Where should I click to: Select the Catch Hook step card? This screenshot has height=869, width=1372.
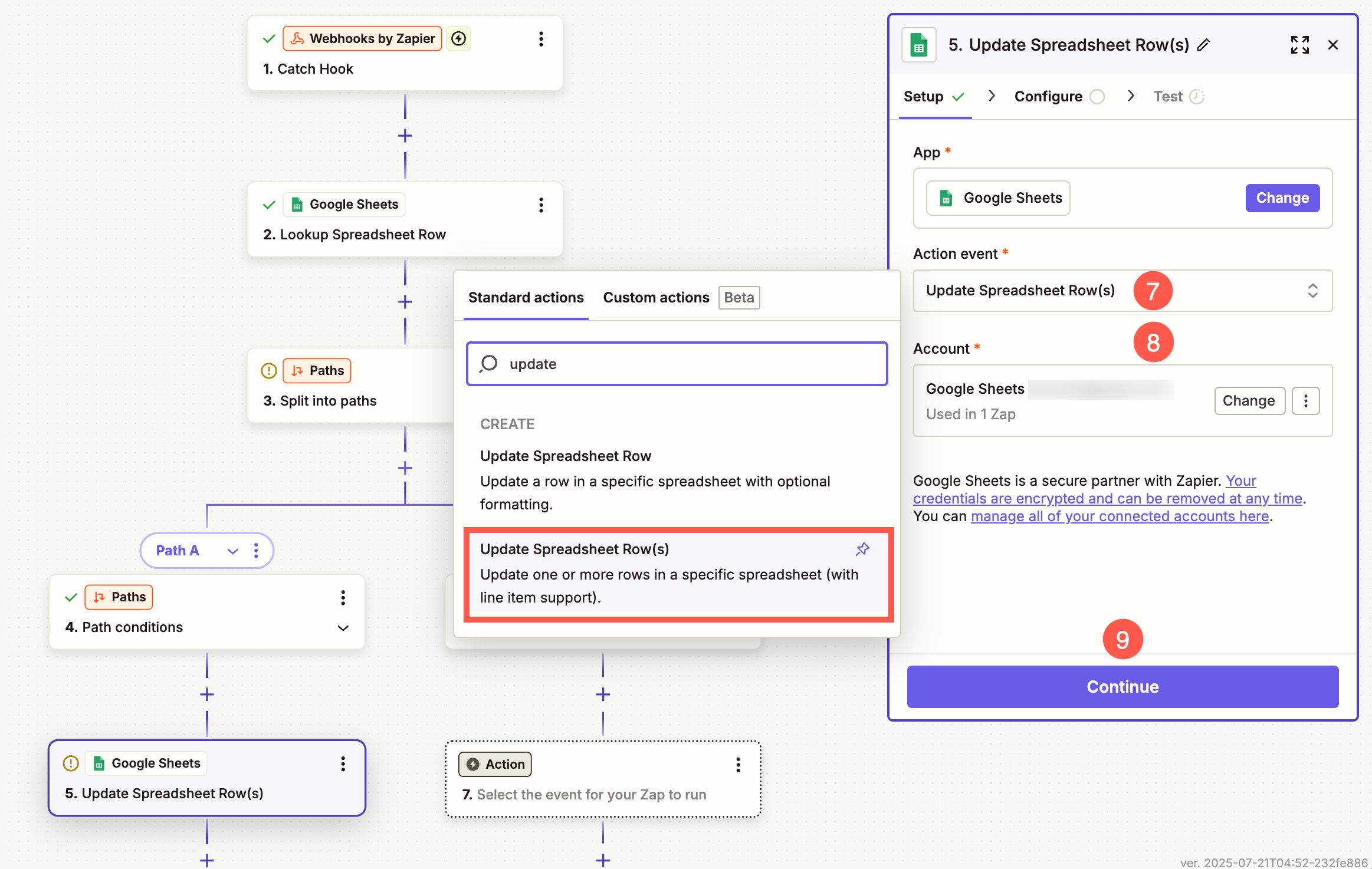click(x=405, y=54)
